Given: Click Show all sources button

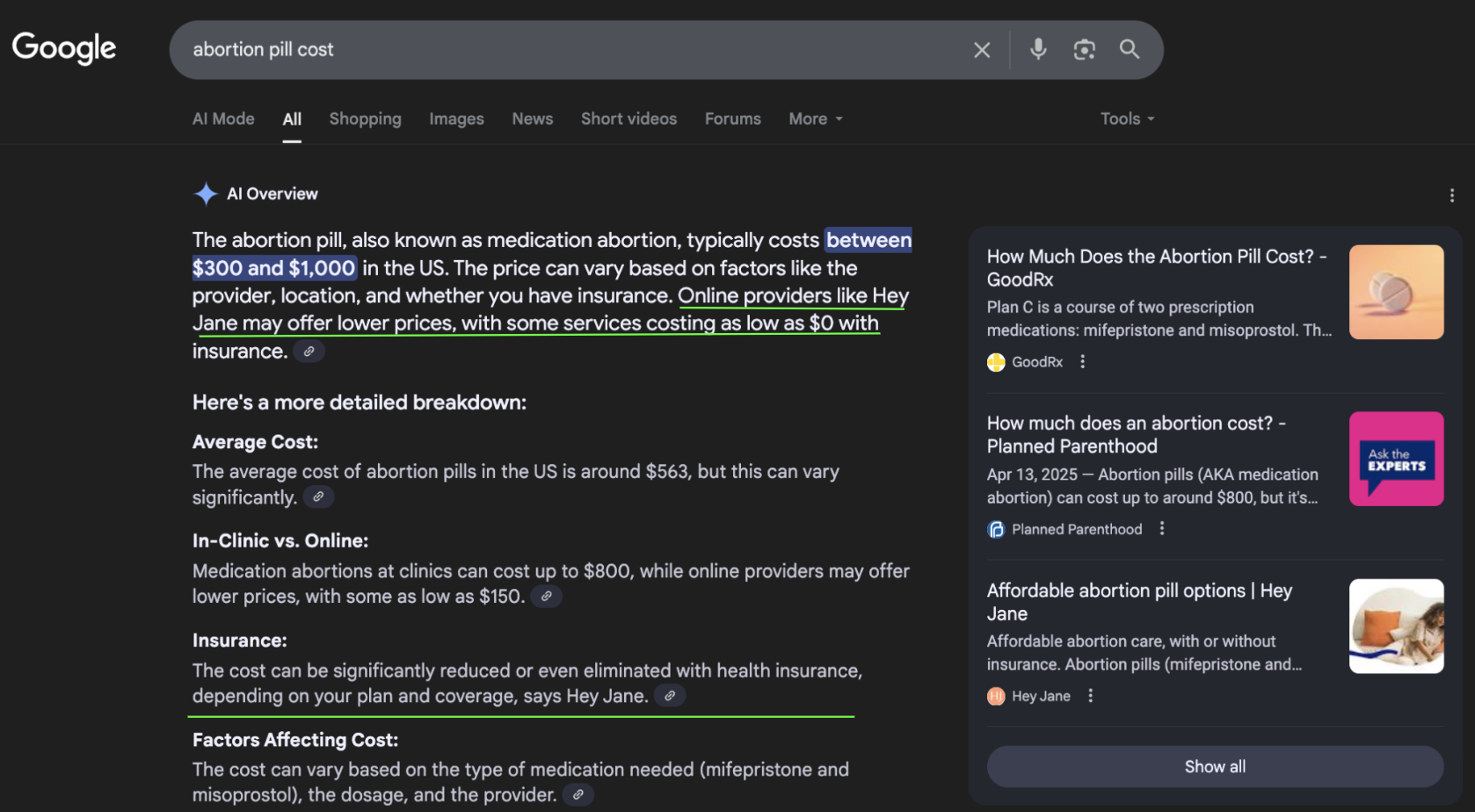Looking at the screenshot, I should coord(1215,766).
